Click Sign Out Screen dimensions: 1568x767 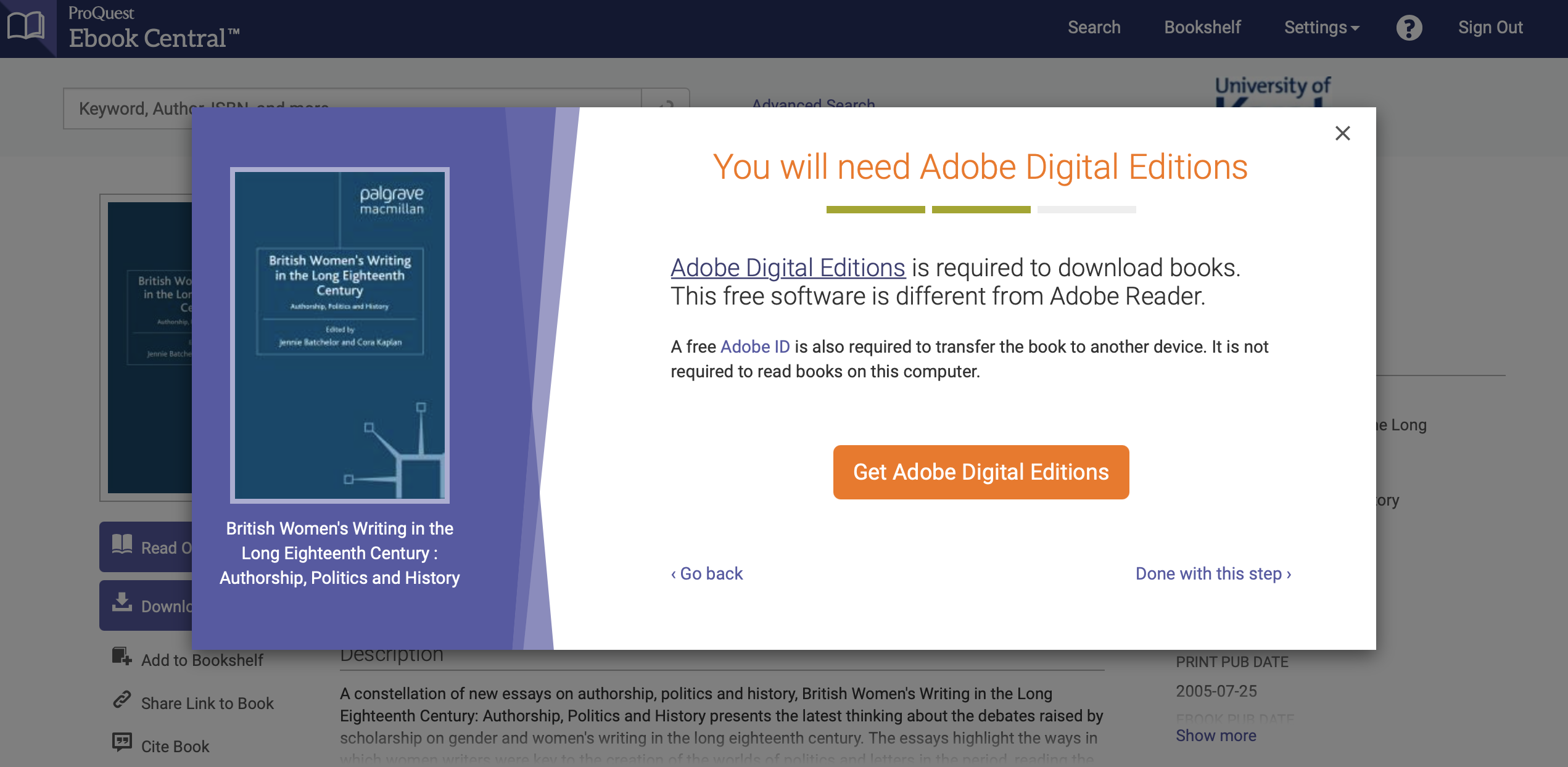click(1490, 28)
